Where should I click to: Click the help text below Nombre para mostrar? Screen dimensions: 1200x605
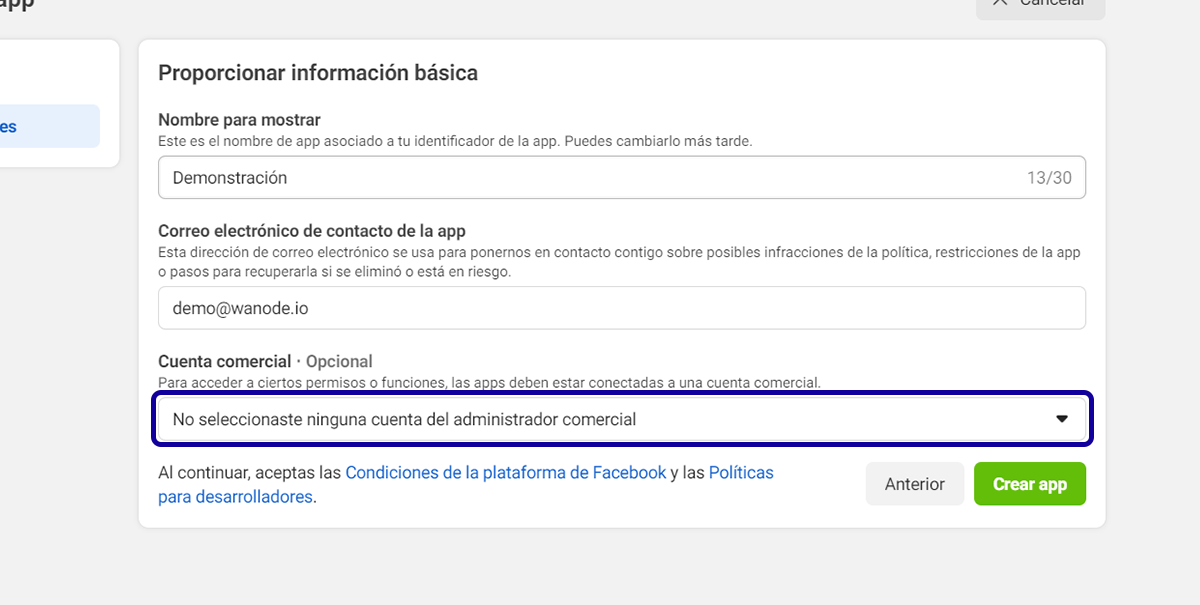pyautogui.click(x=455, y=142)
